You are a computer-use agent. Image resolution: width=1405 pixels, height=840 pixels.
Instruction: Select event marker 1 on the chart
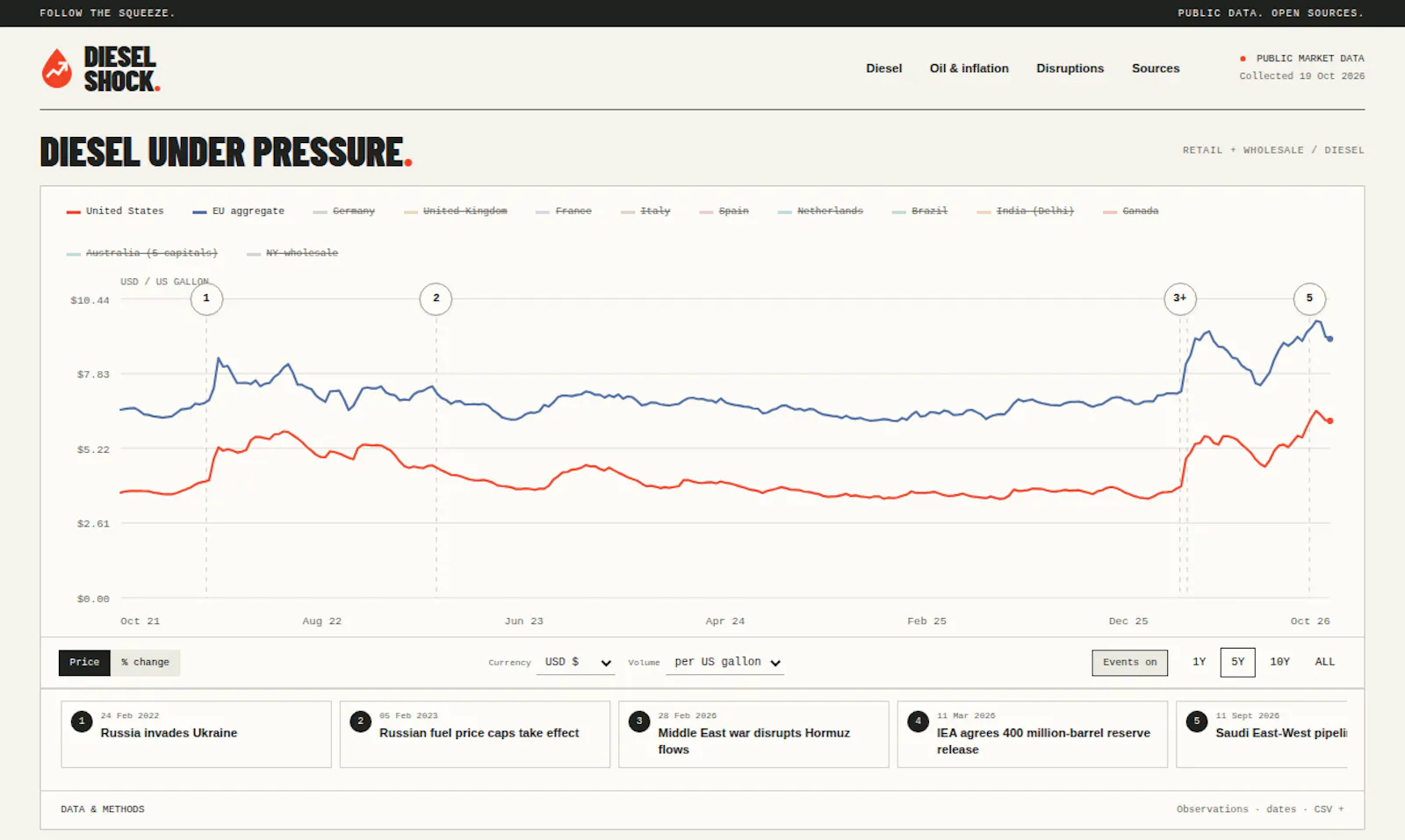(x=206, y=298)
